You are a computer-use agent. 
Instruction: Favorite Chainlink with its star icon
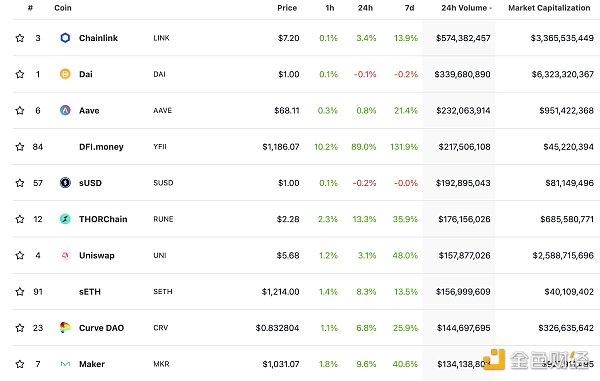point(20,38)
